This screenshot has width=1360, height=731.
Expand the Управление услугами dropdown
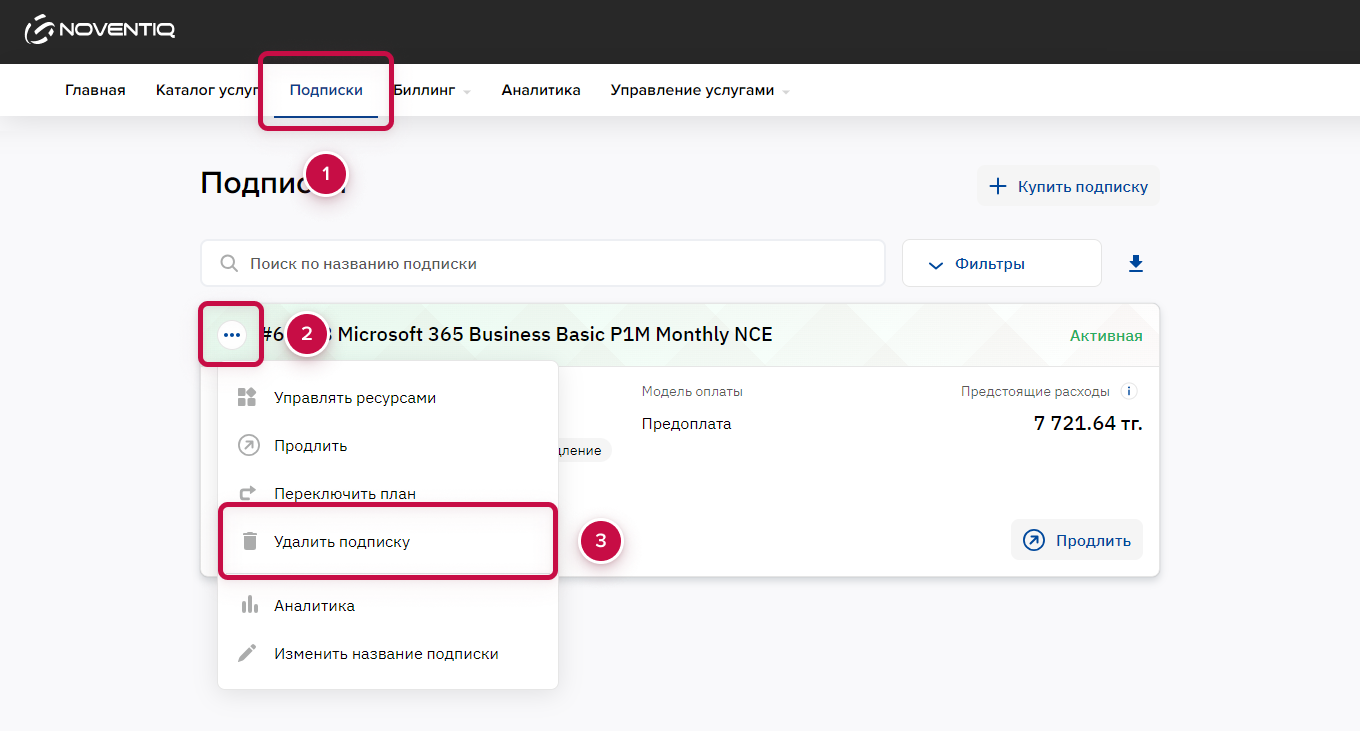[699, 90]
